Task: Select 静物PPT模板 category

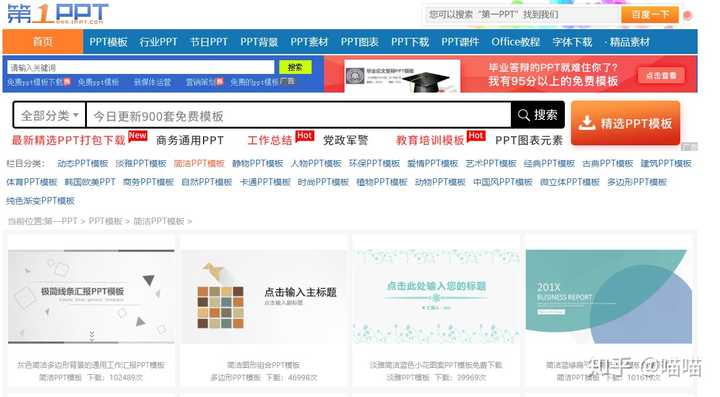Action: click(258, 163)
